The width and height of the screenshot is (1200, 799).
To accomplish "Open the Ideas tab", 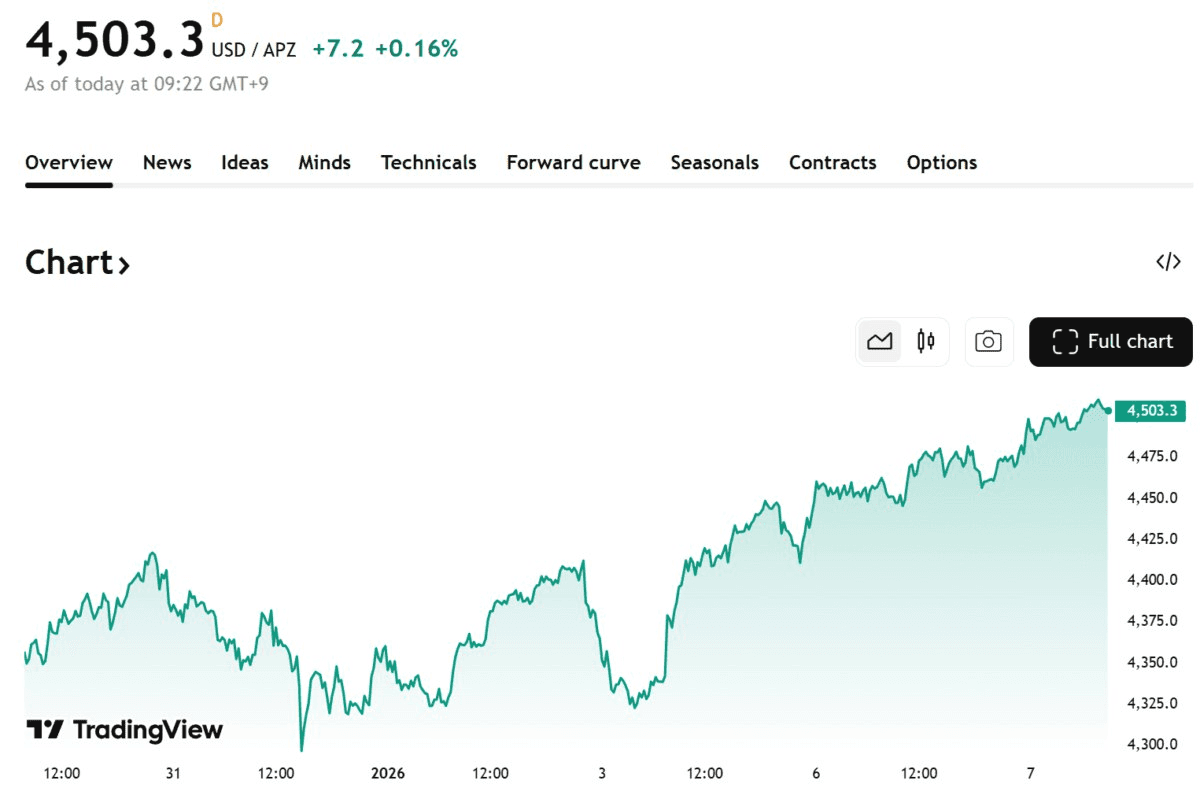I will tap(244, 162).
